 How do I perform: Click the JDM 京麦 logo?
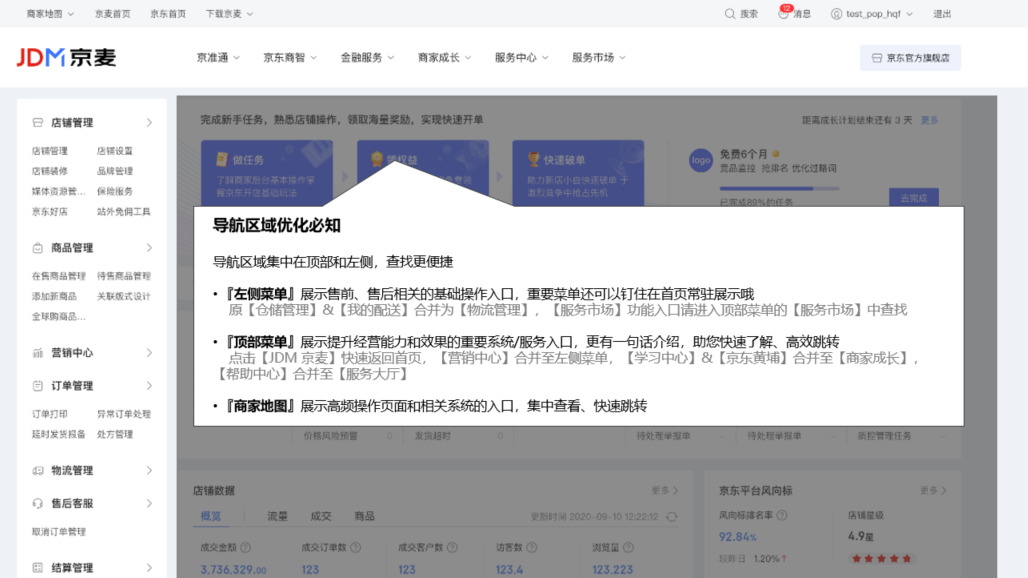click(66, 58)
